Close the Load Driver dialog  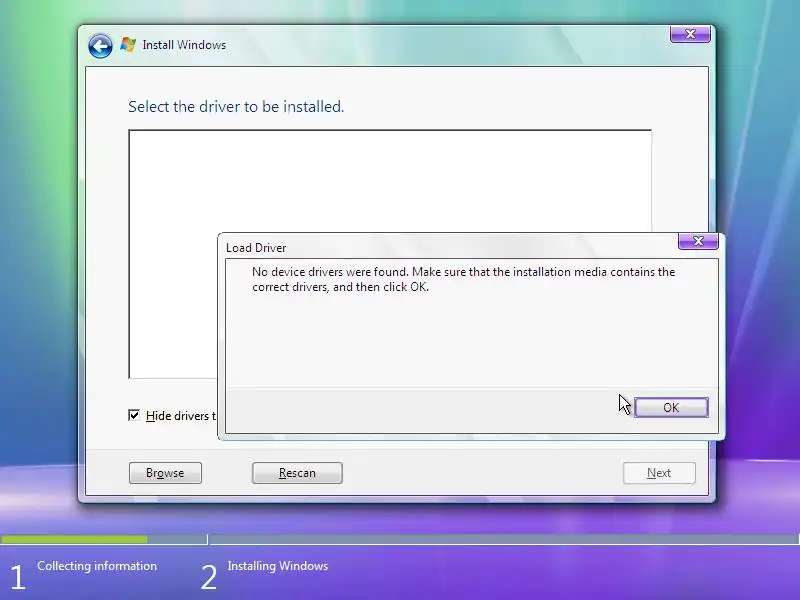click(x=698, y=241)
